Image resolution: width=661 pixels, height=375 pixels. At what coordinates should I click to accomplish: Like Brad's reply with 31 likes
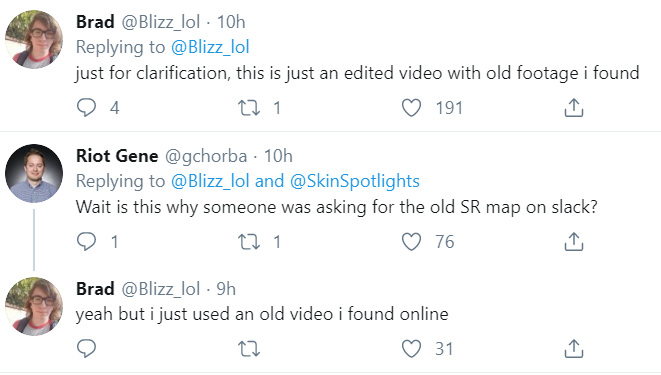pyautogui.click(x=411, y=349)
